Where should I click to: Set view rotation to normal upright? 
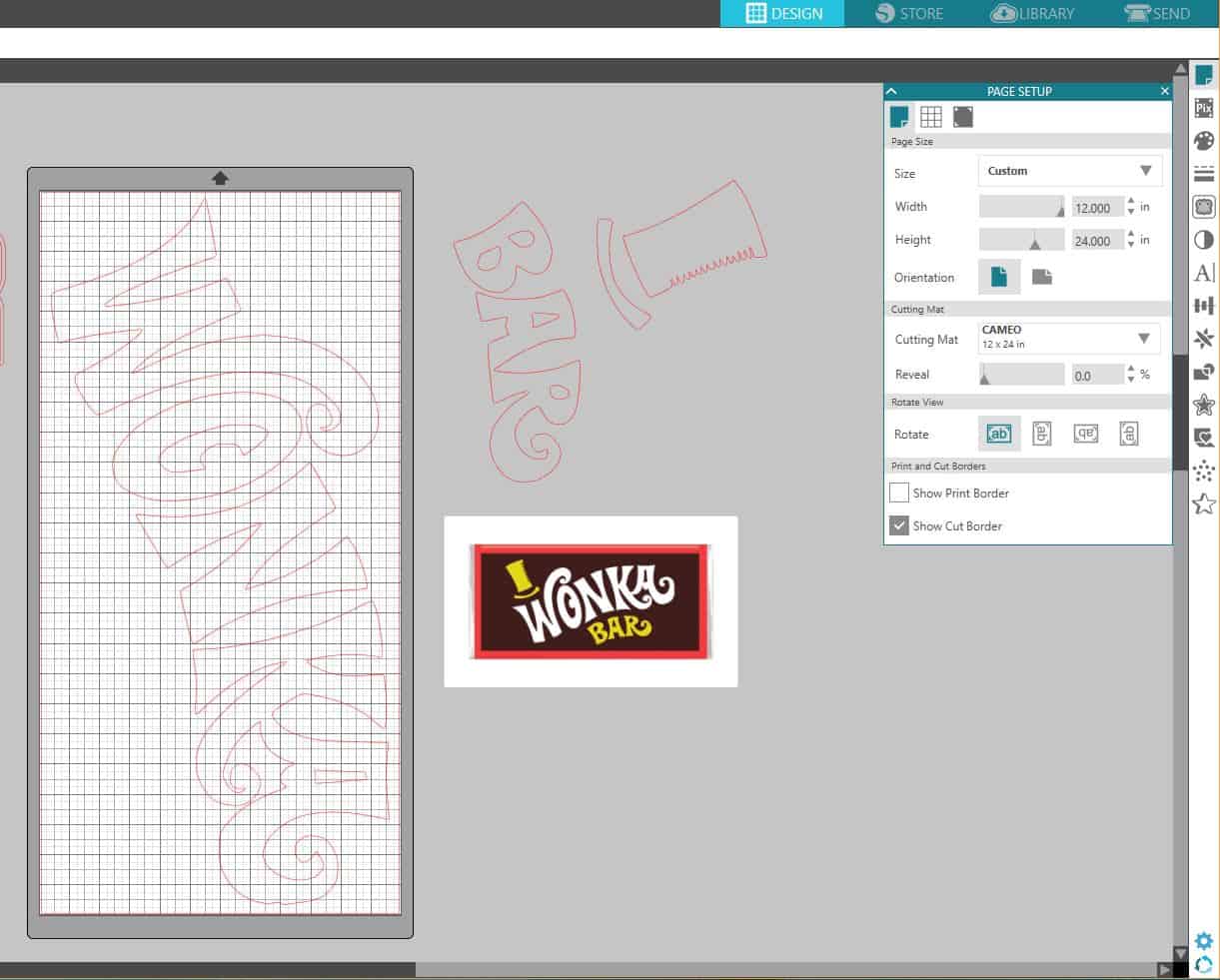coord(998,434)
